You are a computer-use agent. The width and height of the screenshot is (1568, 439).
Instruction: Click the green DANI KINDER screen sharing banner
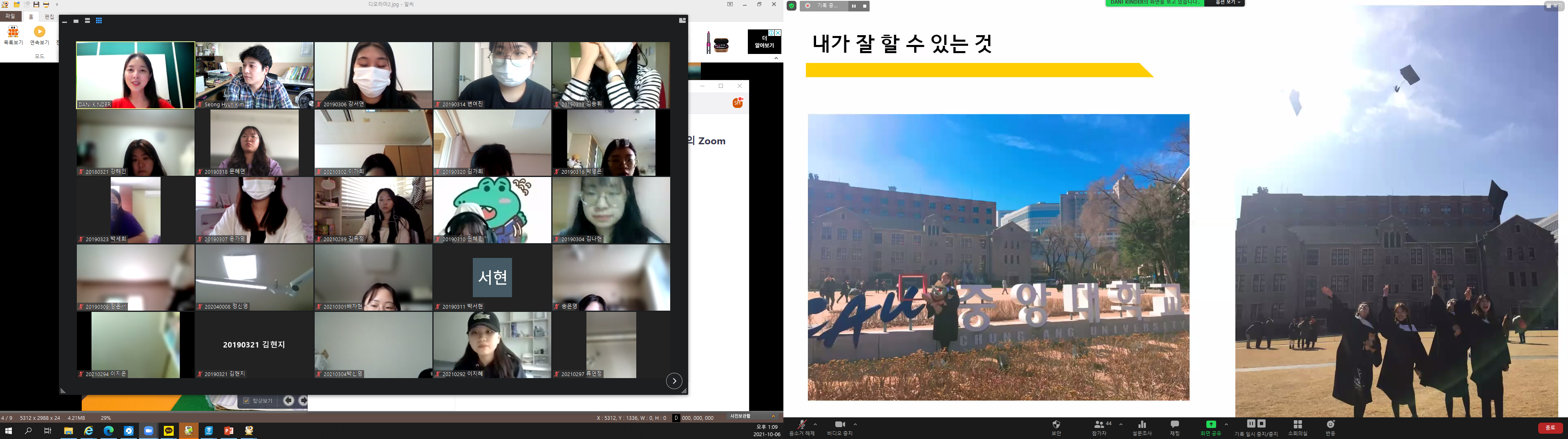pos(1155,3)
